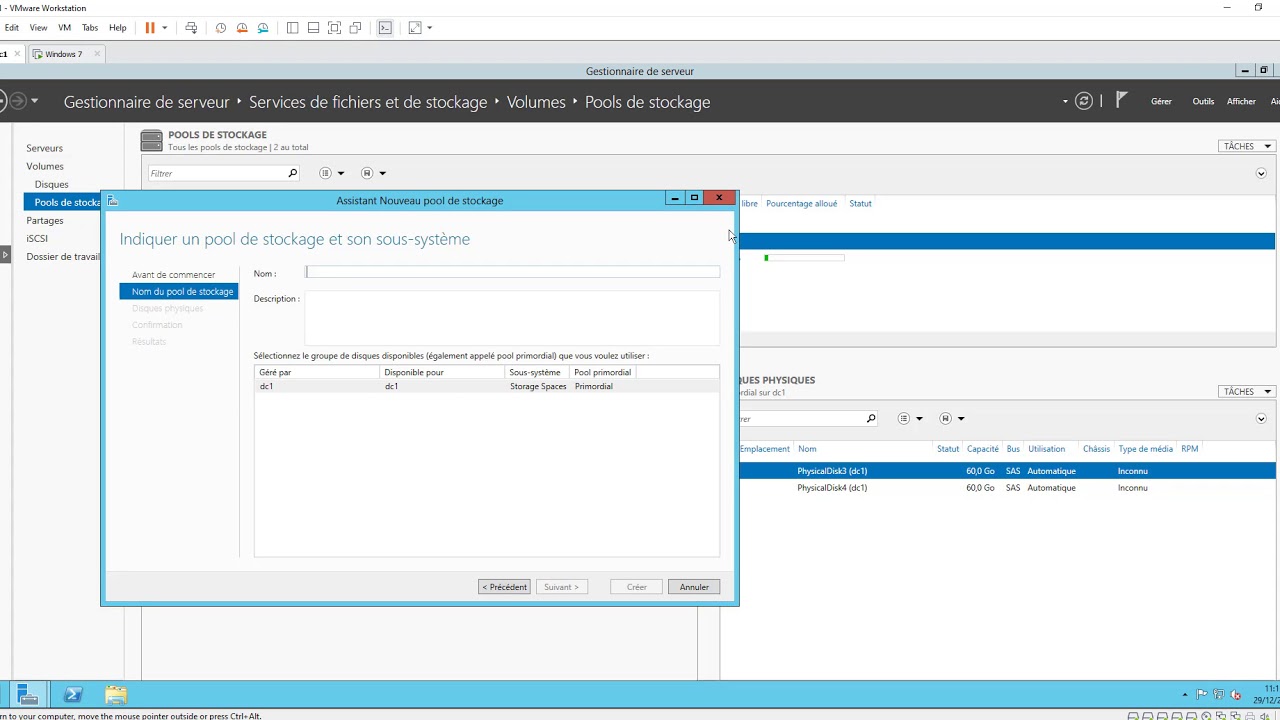
Task: Click the stretch guest display icon
Action: coord(415,28)
